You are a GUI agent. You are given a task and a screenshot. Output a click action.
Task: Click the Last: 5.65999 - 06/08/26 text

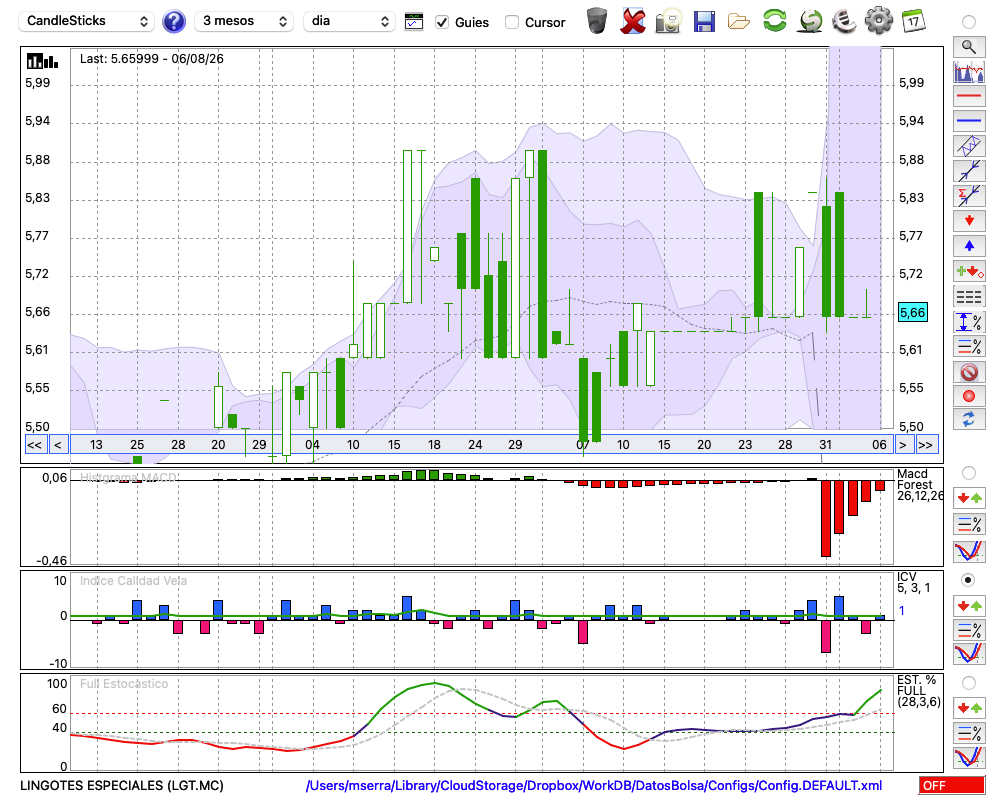pyautogui.click(x=152, y=59)
